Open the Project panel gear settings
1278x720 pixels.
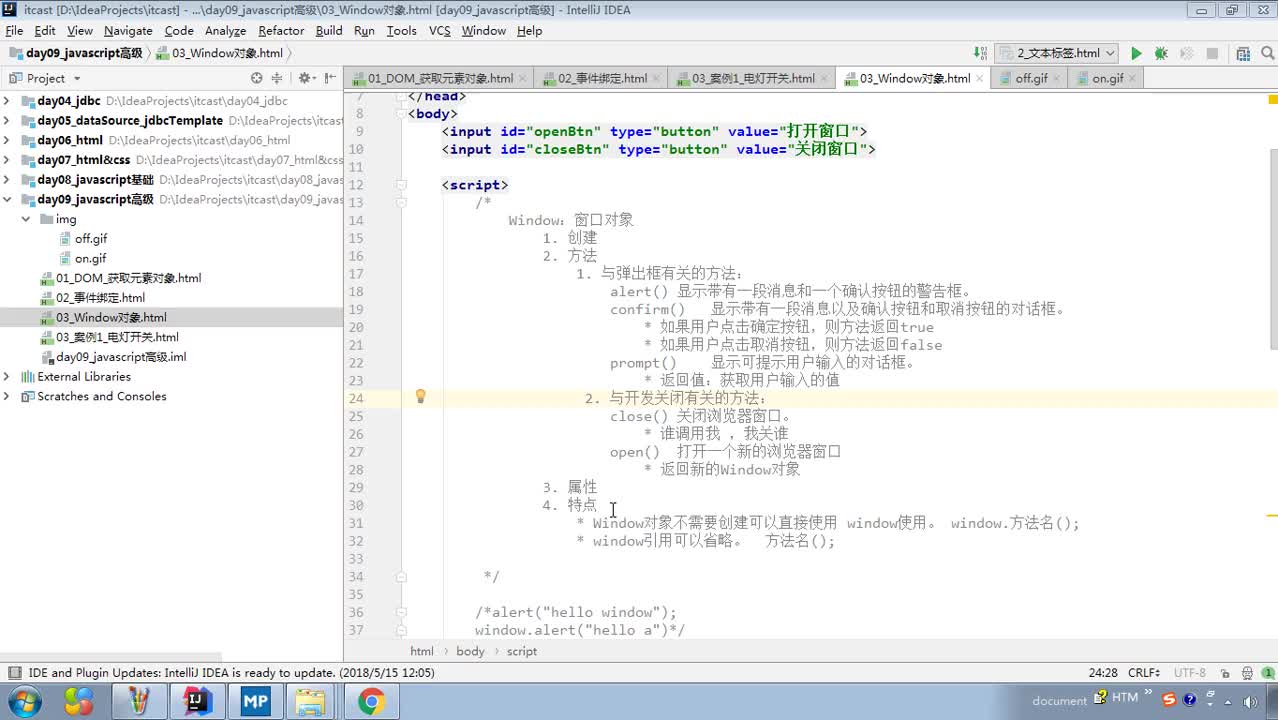coord(305,78)
